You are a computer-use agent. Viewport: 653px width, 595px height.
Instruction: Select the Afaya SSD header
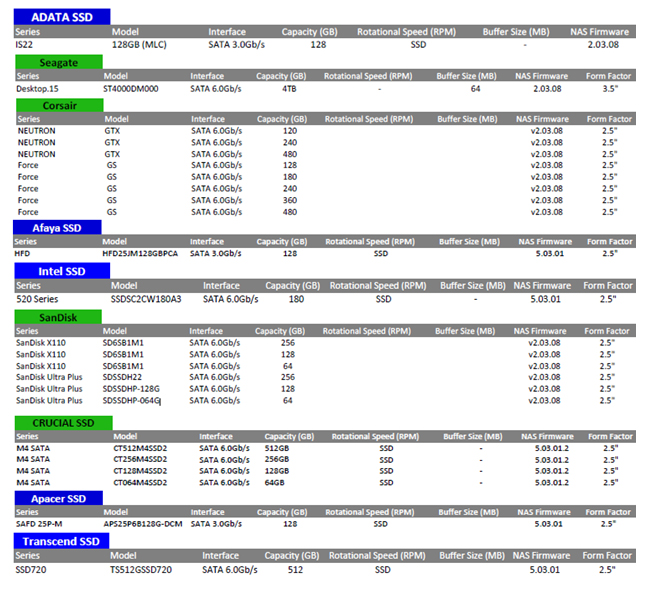pyautogui.click(x=57, y=227)
